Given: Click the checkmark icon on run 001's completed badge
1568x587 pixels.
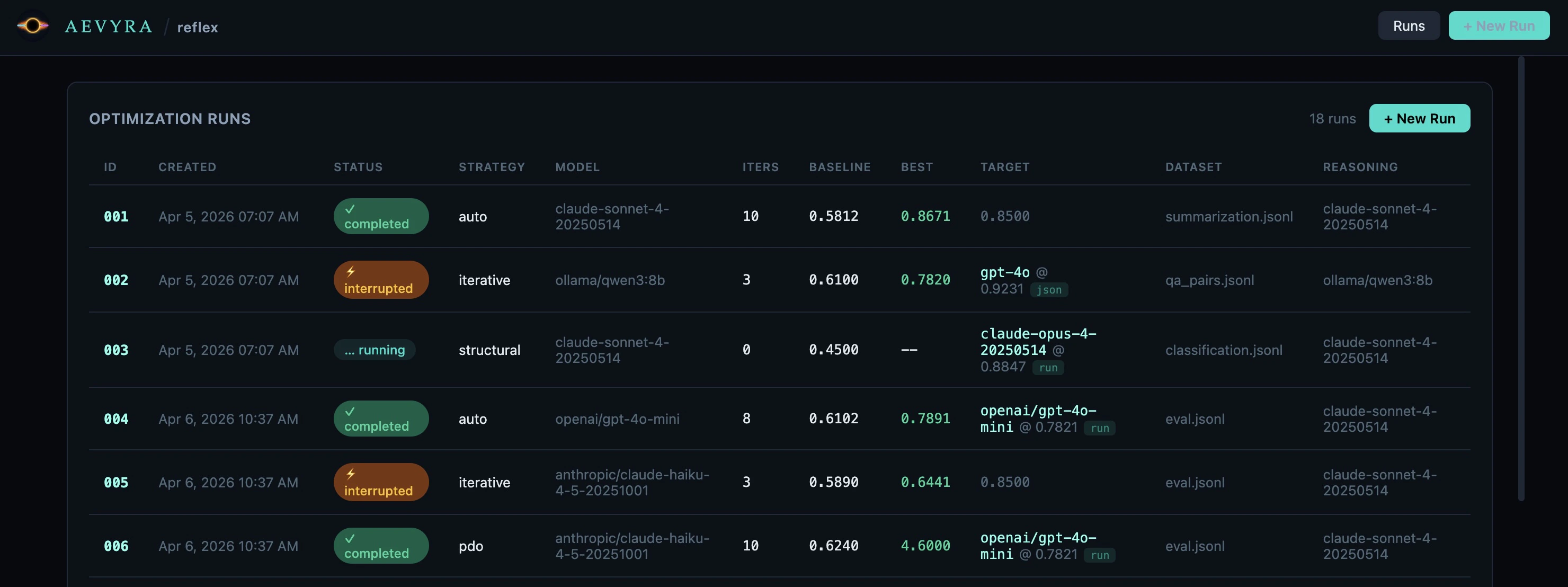Looking at the screenshot, I should [x=350, y=208].
